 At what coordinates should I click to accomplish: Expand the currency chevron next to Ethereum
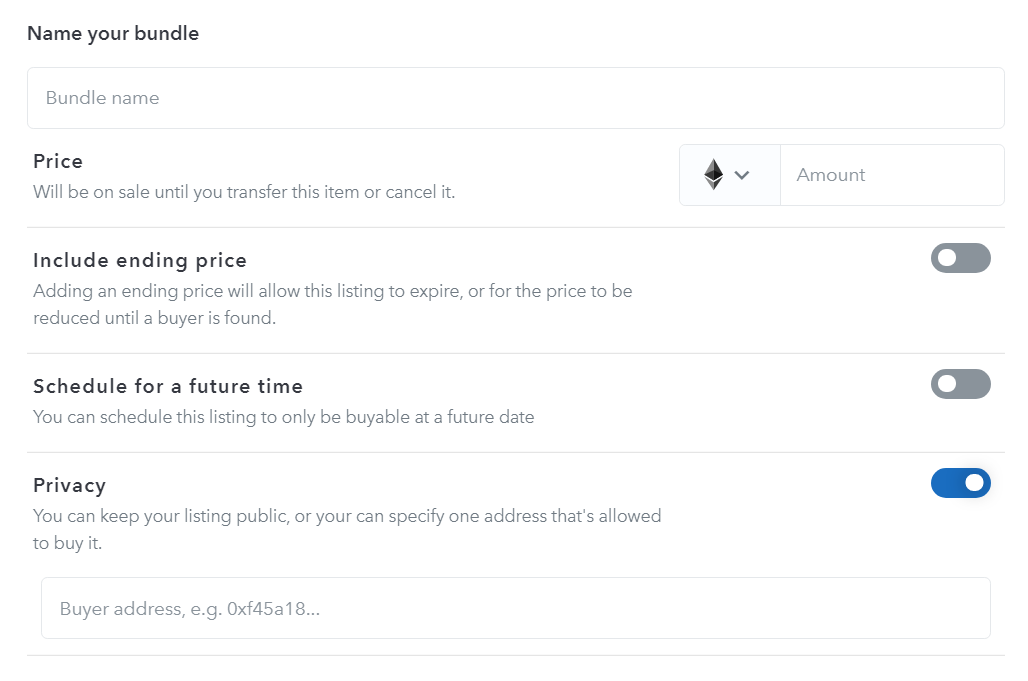[742, 175]
